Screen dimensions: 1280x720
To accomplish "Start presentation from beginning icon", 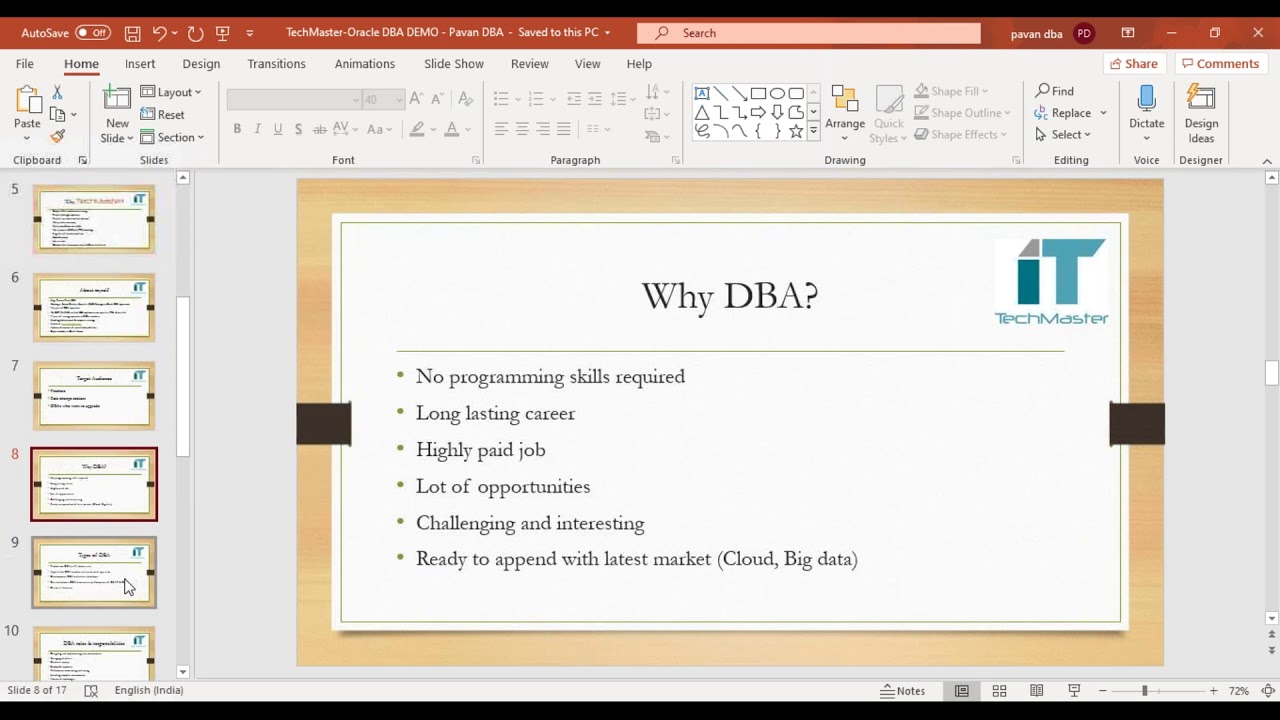I will coord(222,33).
